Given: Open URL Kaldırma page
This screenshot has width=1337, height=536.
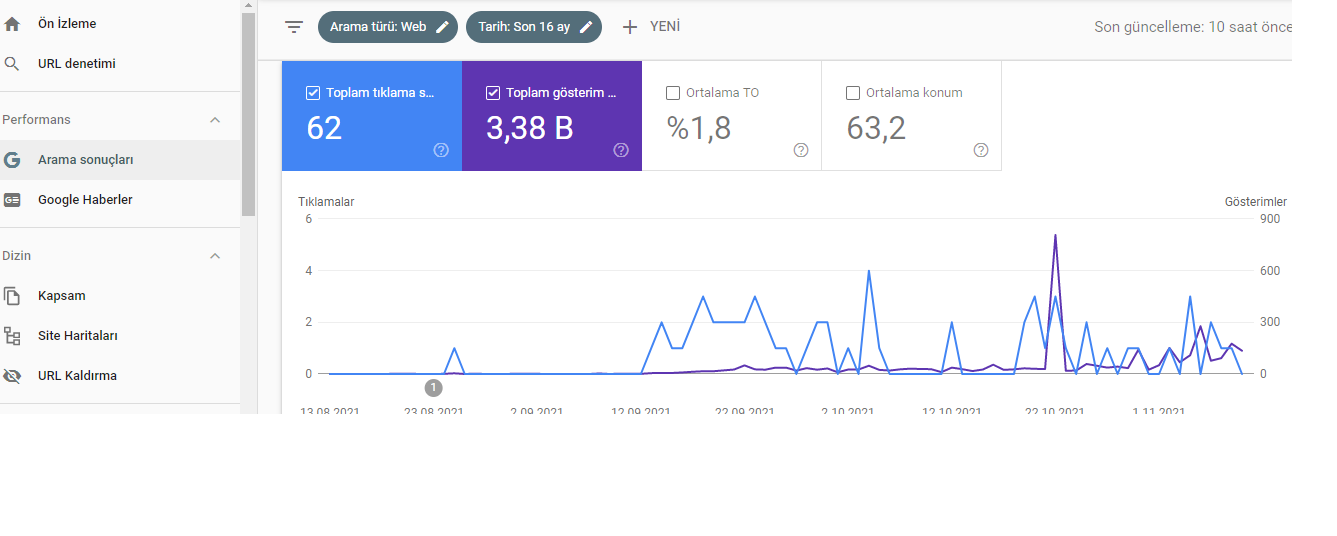Looking at the screenshot, I should click(120, 376).
